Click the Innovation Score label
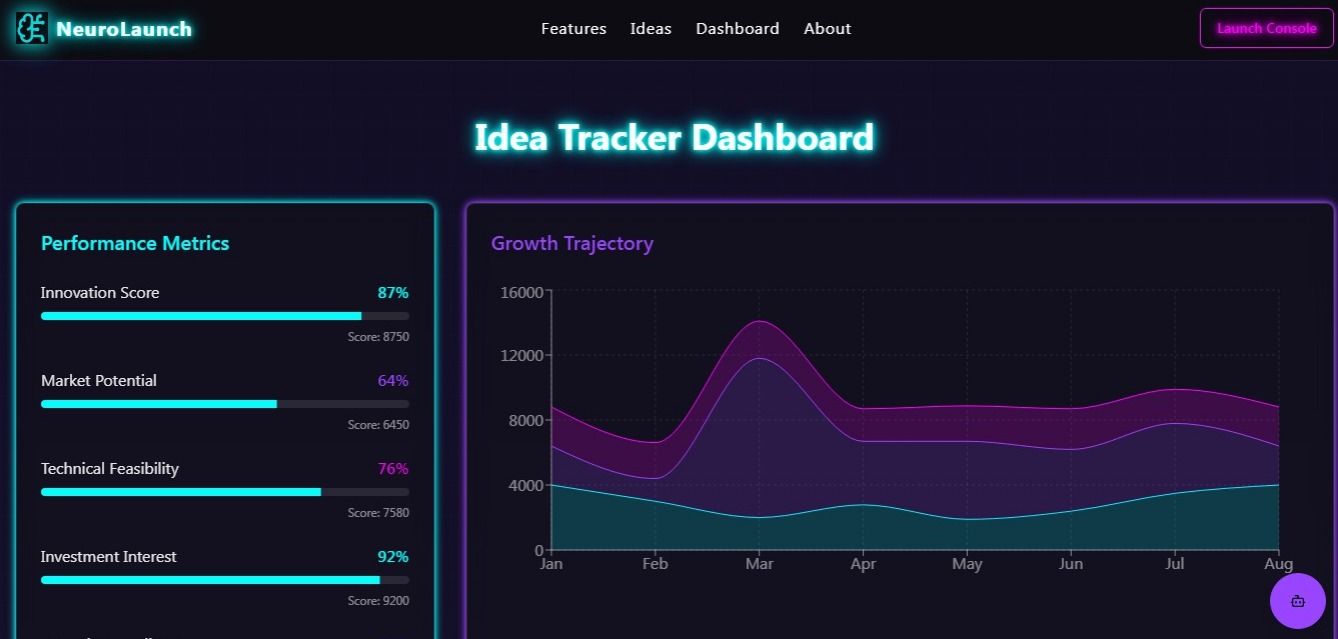 (100, 293)
